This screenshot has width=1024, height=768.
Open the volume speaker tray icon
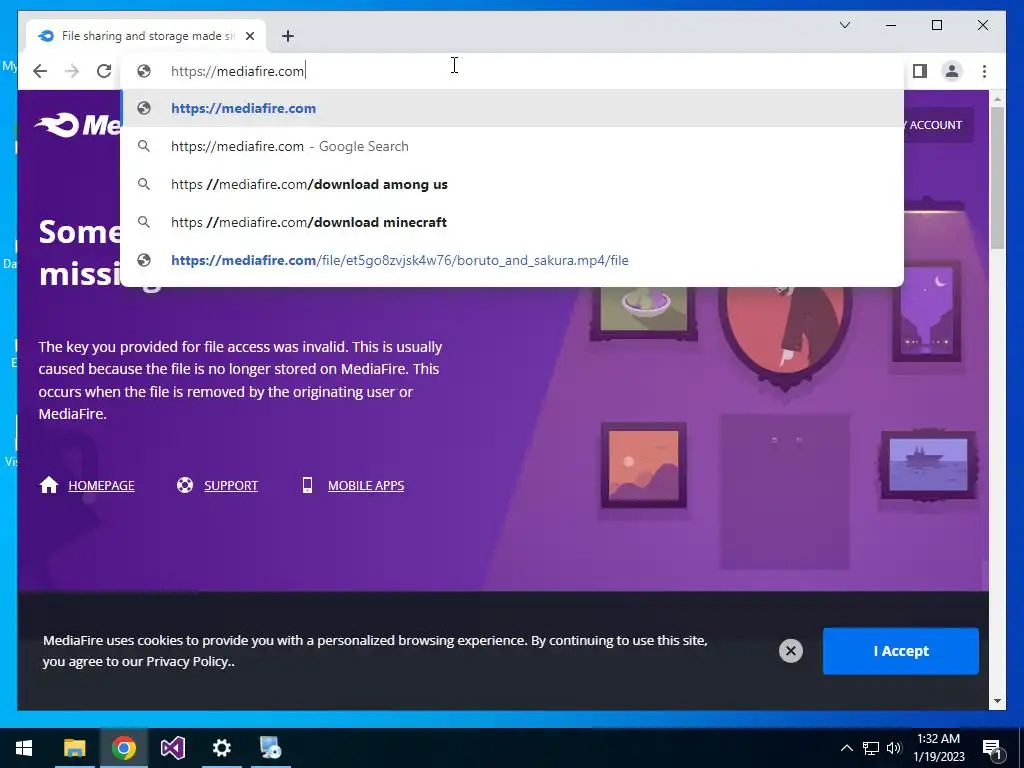tap(894, 748)
